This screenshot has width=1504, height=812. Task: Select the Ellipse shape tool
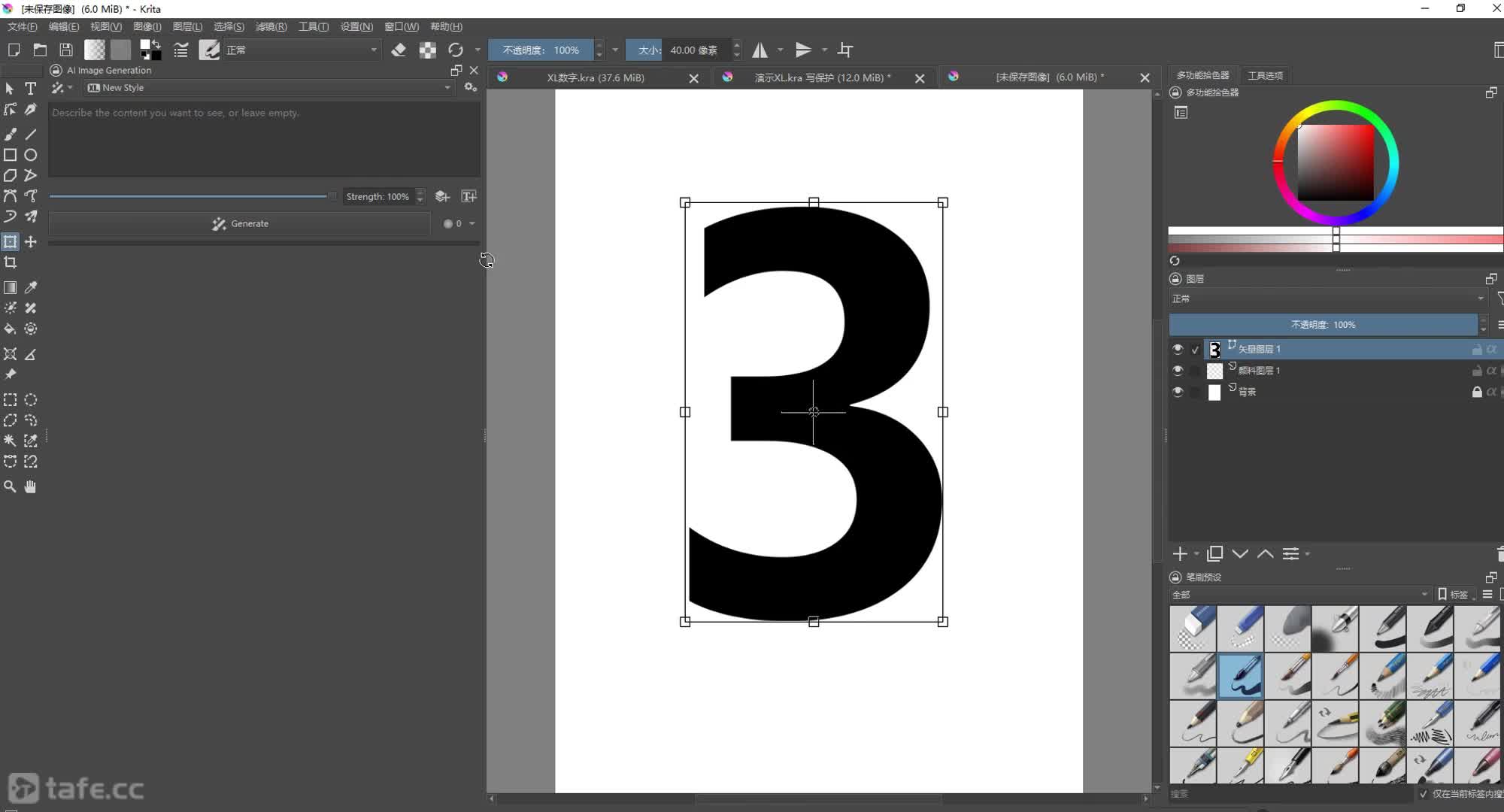[31, 155]
